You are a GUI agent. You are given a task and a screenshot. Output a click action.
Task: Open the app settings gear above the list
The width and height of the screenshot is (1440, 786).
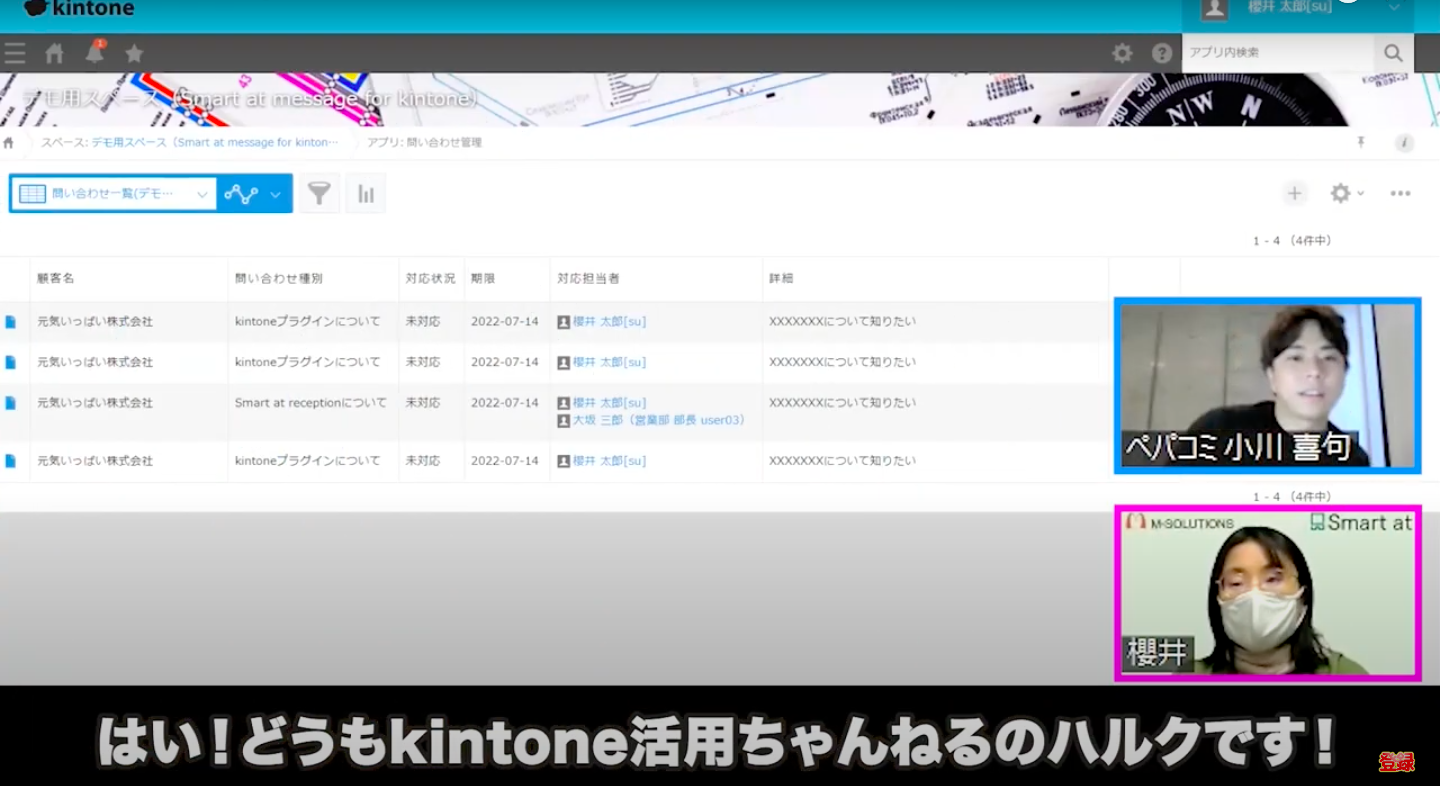click(x=1339, y=193)
